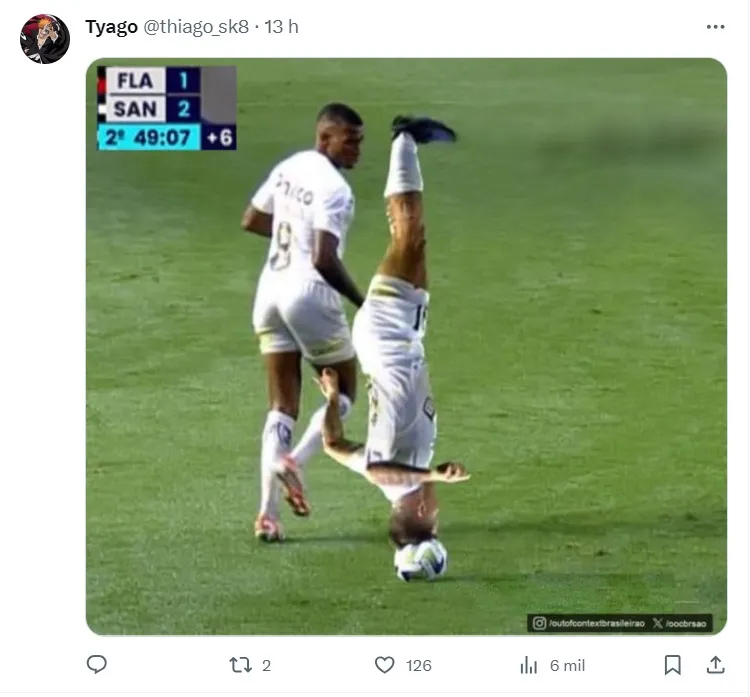Reply to Tyago's post
The width and height of the screenshot is (750, 697).
pos(97,665)
